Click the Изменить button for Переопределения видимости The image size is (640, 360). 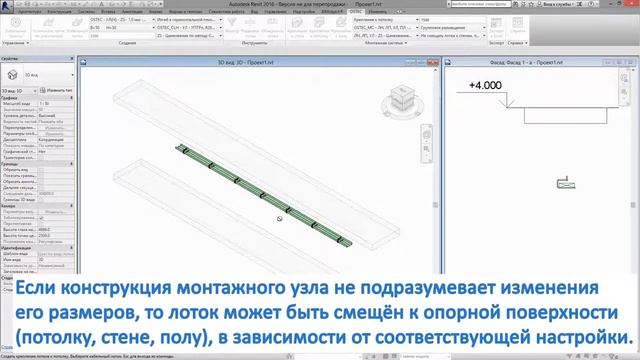[x=56, y=128]
